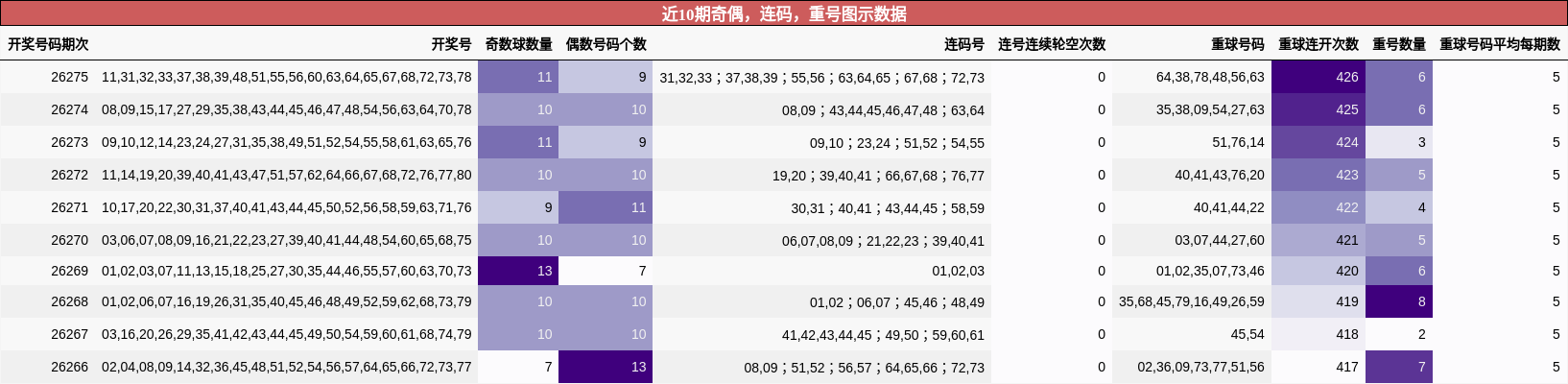Click the streak count cell 419
The height and width of the screenshot is (384, 1568).
1319,301
